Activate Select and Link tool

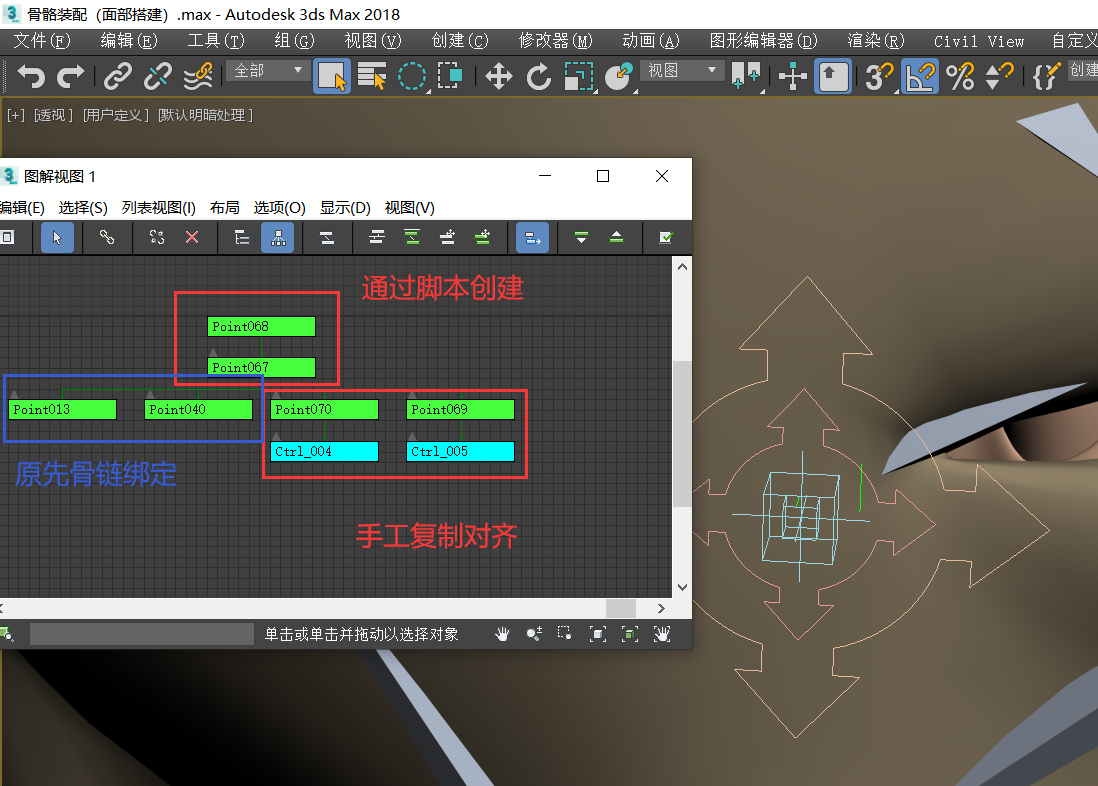click(x=118, y=76)
